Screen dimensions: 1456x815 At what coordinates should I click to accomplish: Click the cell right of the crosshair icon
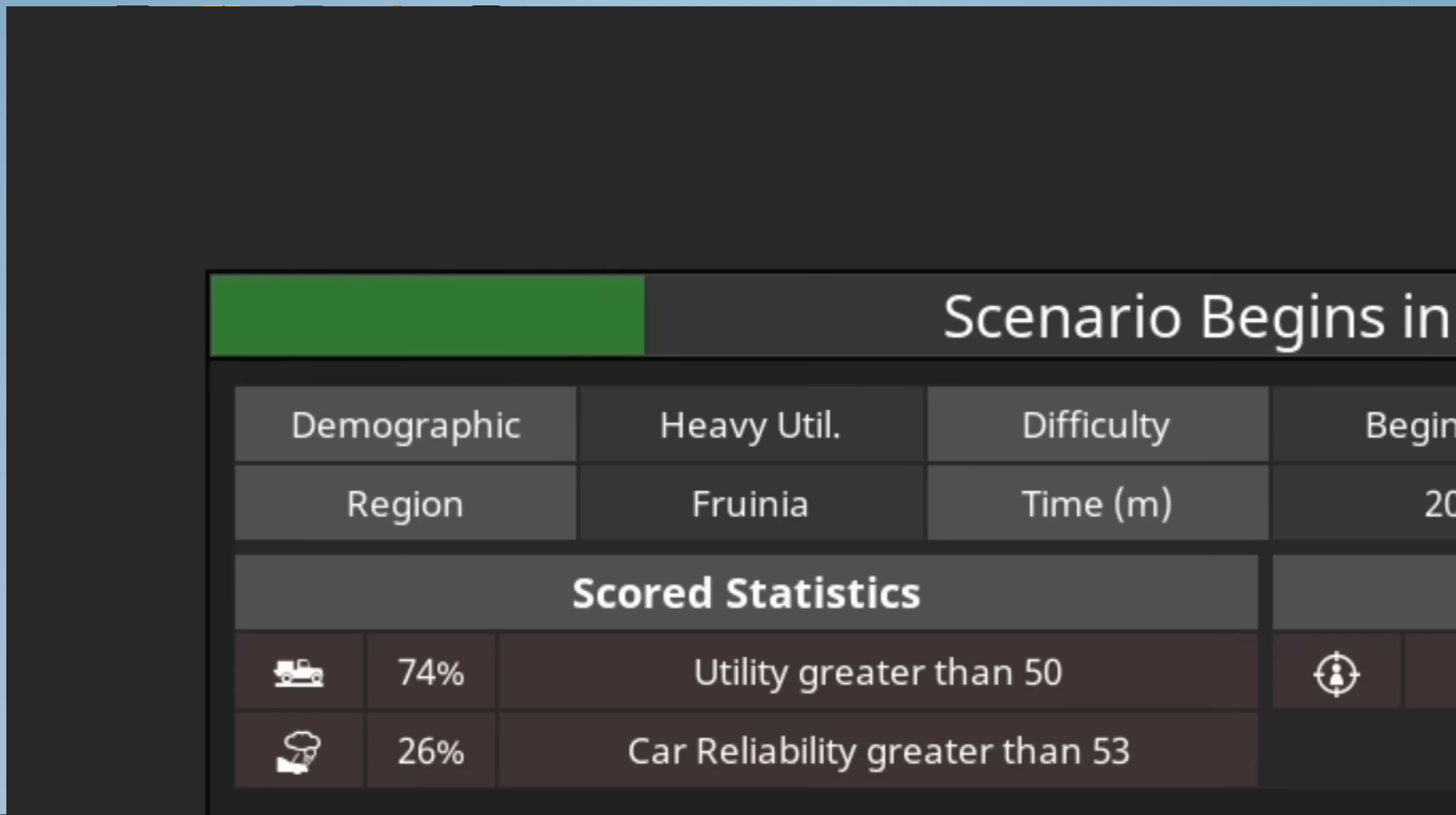(1430, 673)
